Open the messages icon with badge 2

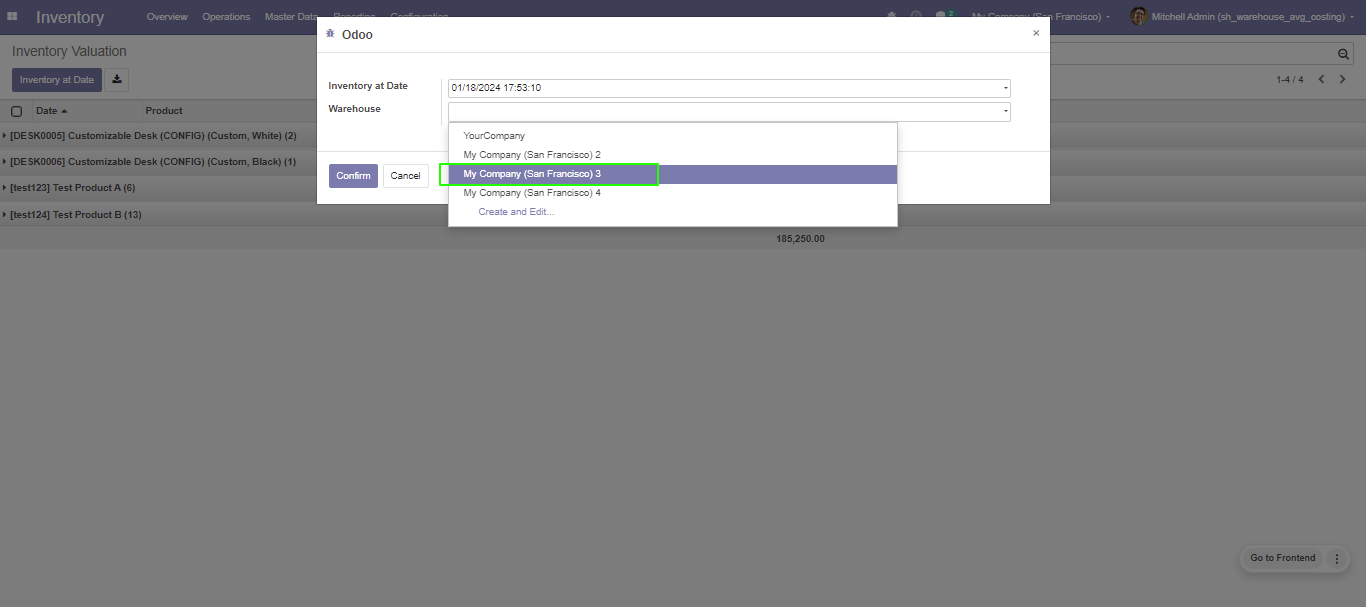click(944, 16)
